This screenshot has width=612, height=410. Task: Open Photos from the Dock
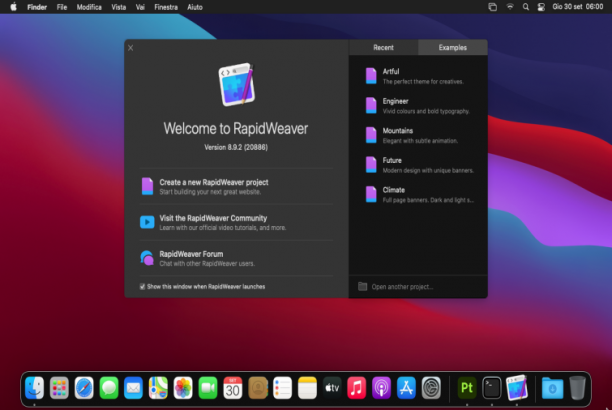point(183,388)
